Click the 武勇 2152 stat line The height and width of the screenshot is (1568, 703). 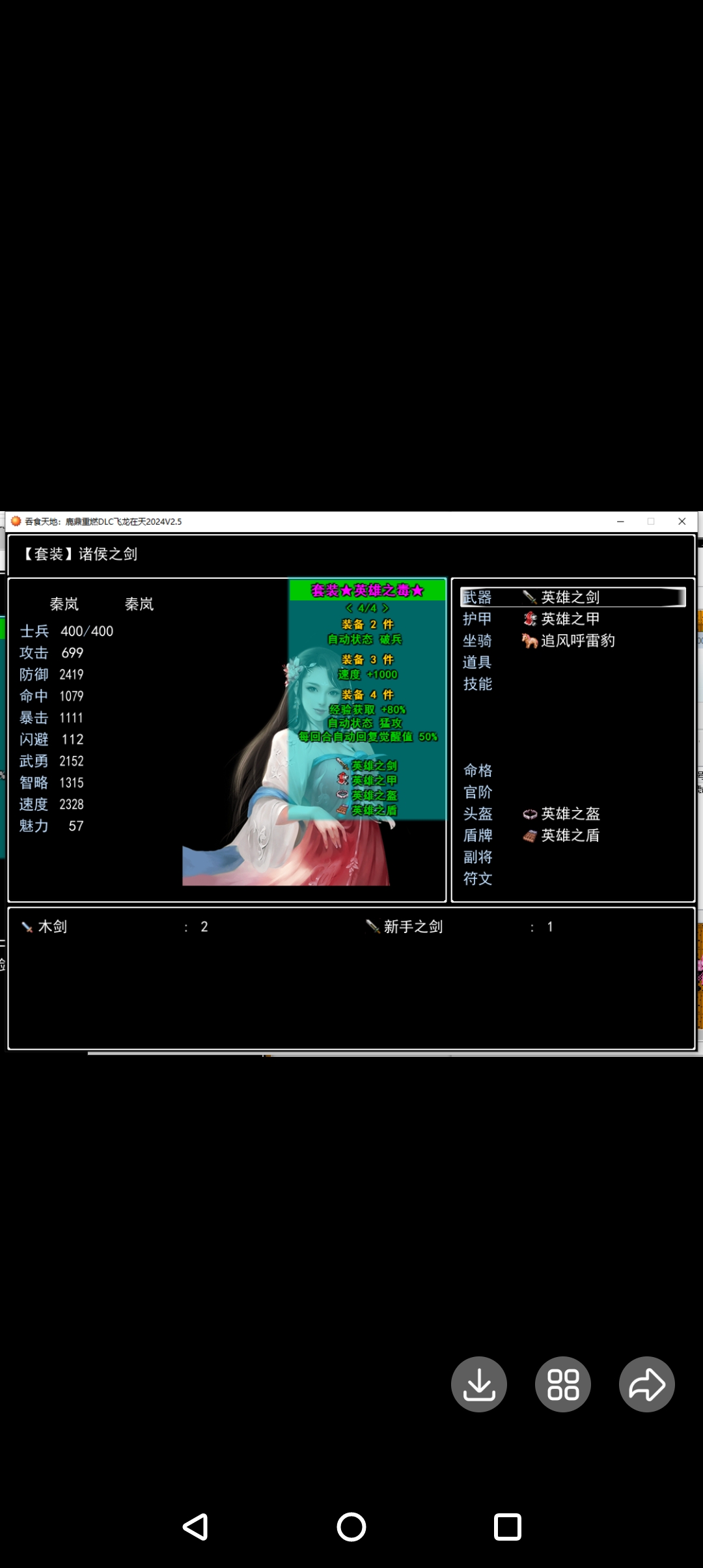tap(51, 761)
